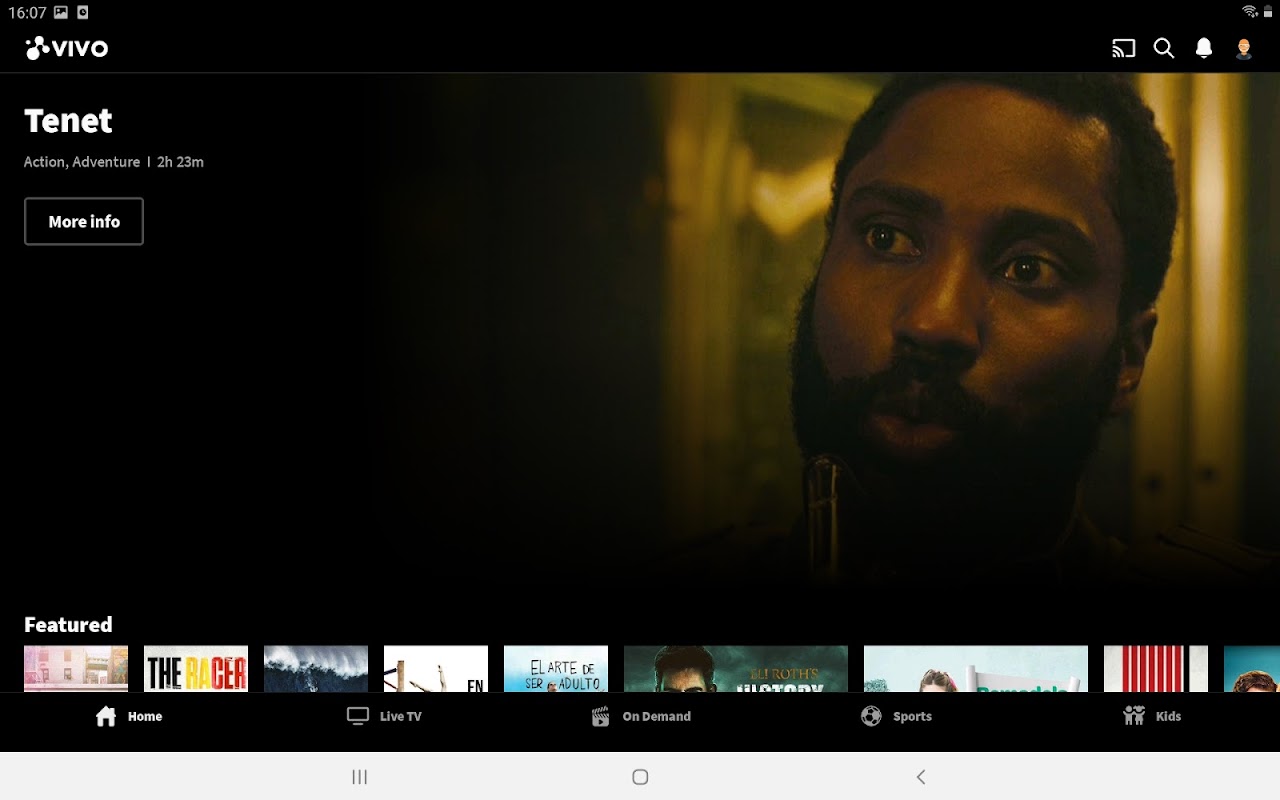This screenshot has width=1280, height=800.
Task: Open El Arte de Ser Adulto thumbnail
Action: (556, 669)
